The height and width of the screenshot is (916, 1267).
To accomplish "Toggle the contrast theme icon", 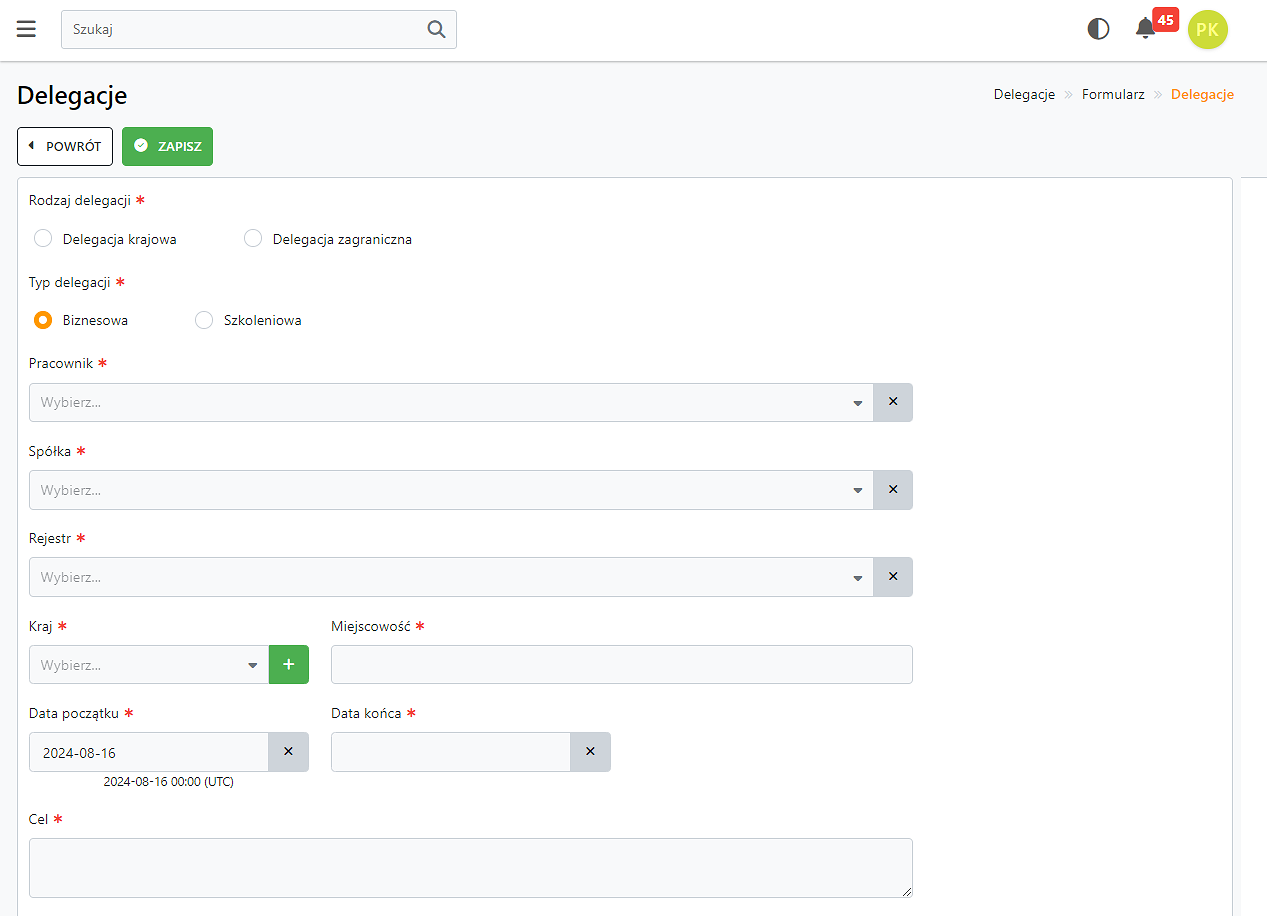I will click(x=1098, y=29).
